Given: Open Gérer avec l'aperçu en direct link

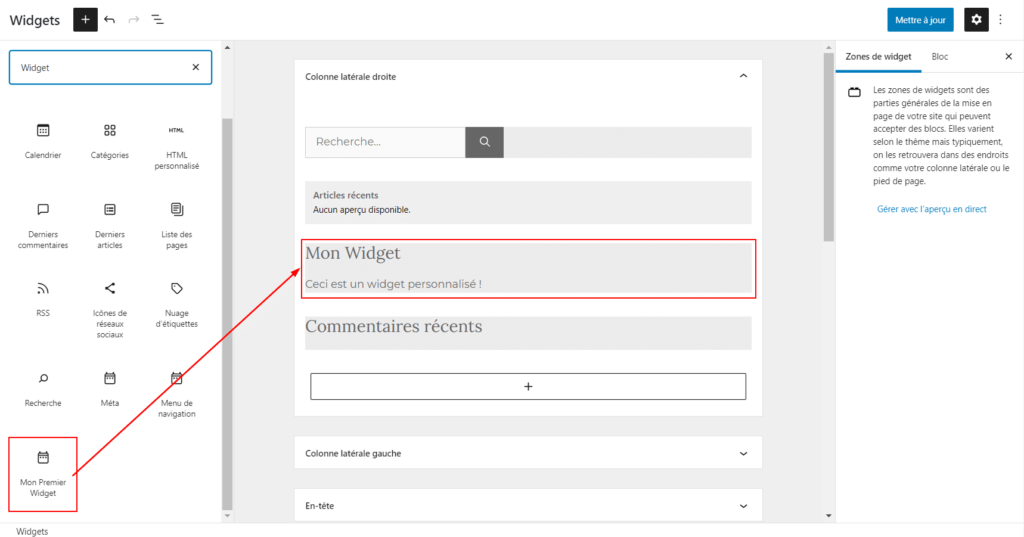Looking at the screenshot, I should pos(931,209).
